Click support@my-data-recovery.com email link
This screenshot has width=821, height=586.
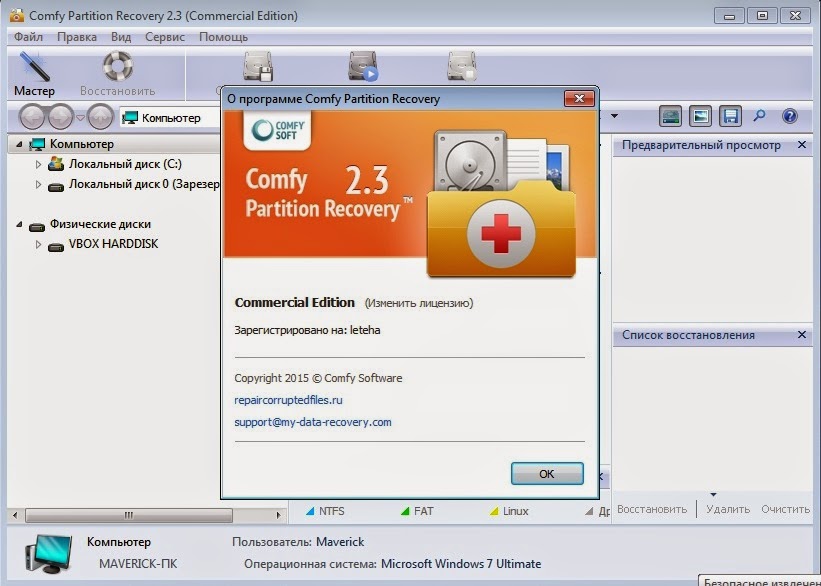tap(313, 422)
